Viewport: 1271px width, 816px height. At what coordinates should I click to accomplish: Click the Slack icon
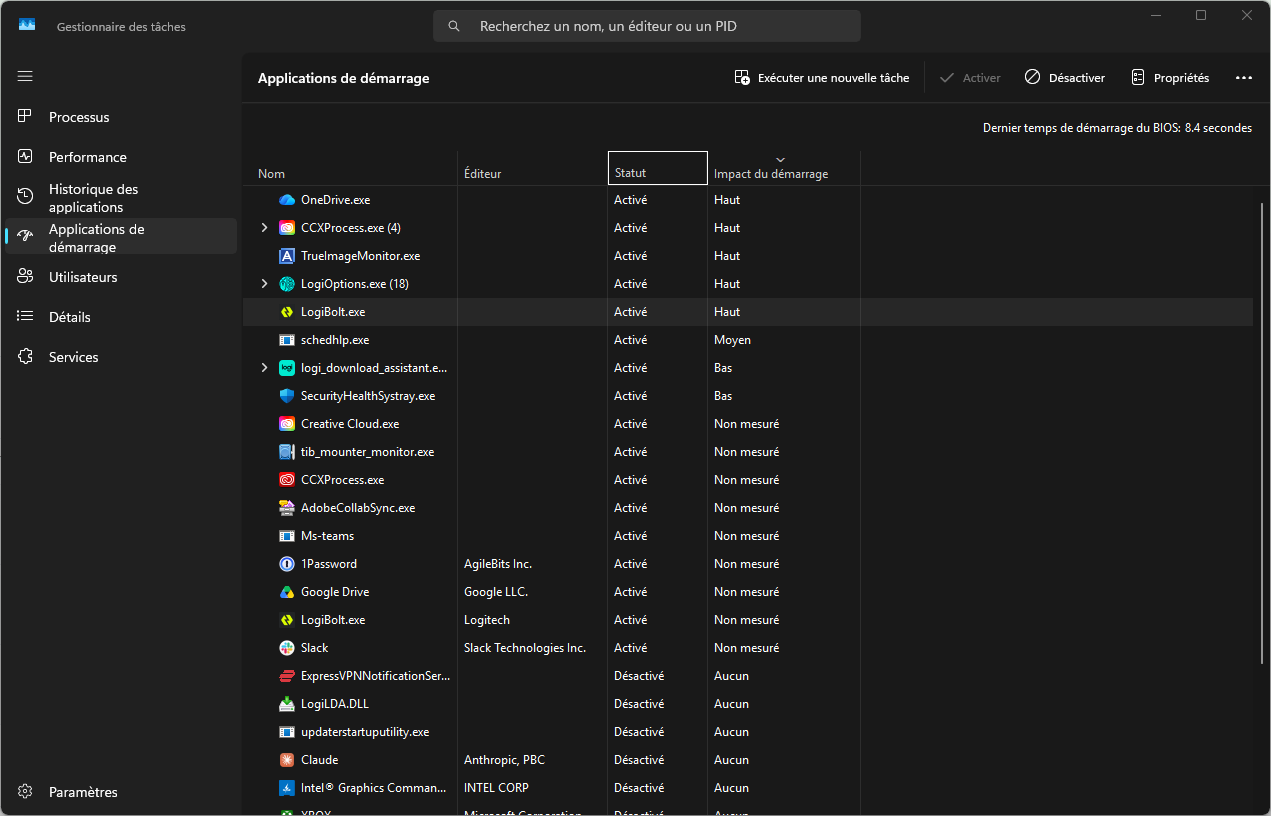pos(287,648)
